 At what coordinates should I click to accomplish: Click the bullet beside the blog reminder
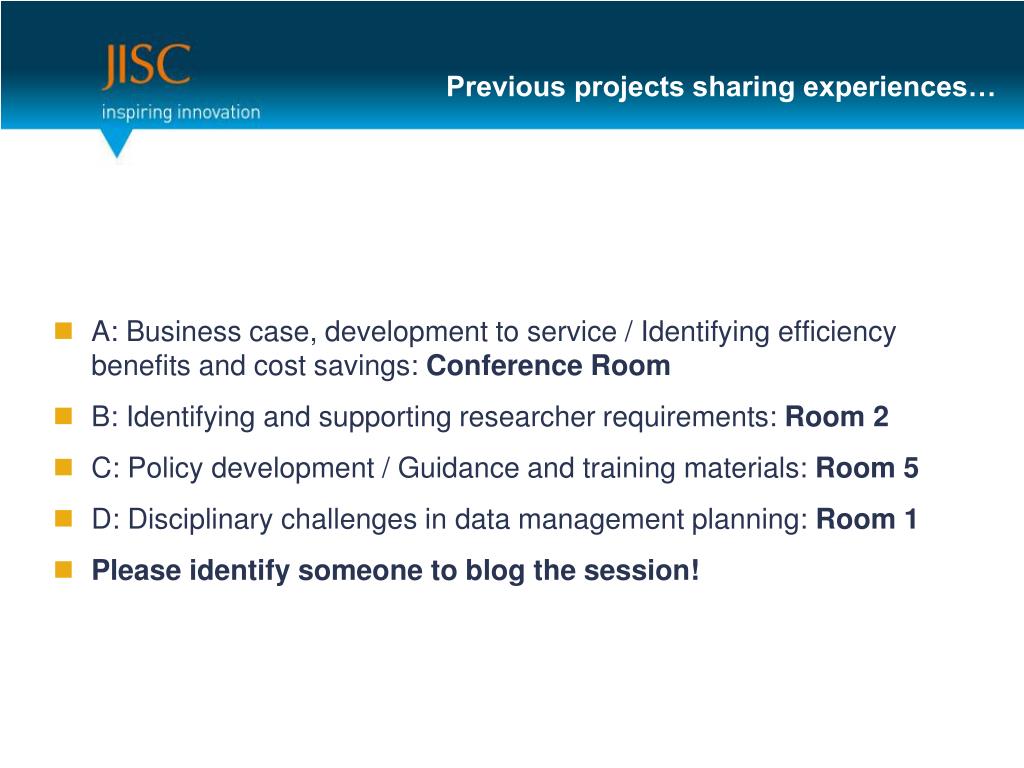click(63, 569)
